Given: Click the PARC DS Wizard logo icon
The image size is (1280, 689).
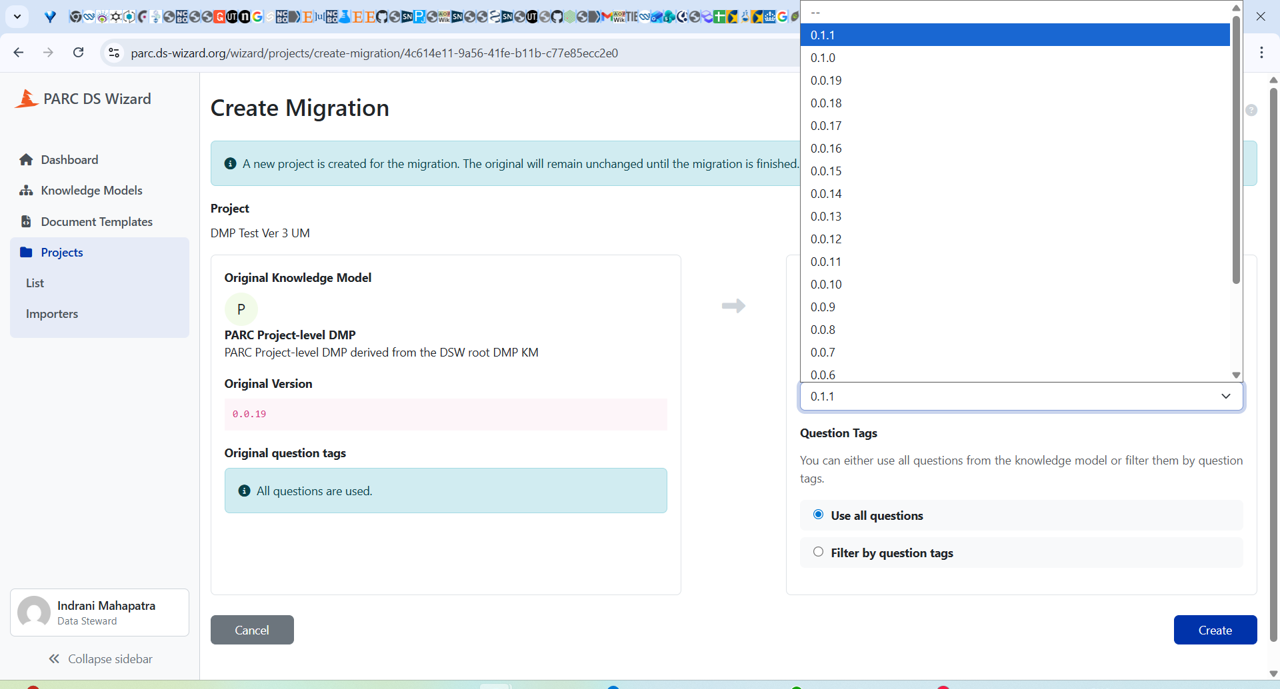Looking at the screenshot, I should click(x=27, y=98).
